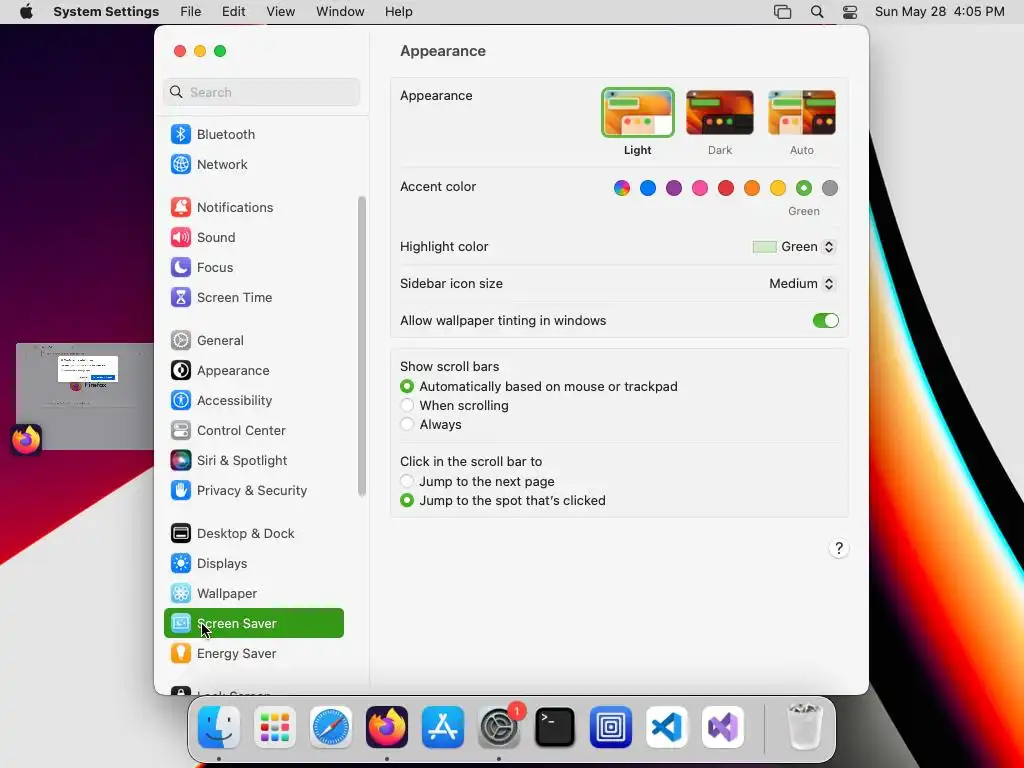Open purple Visual Studio Dock icon

click(723, 727)
